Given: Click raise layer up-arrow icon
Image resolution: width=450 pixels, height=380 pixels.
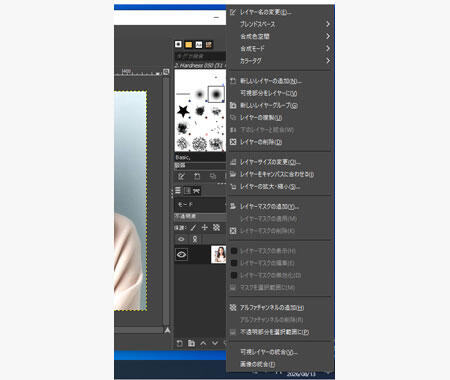Looking at the screenshot, I should tap(203, 343).
